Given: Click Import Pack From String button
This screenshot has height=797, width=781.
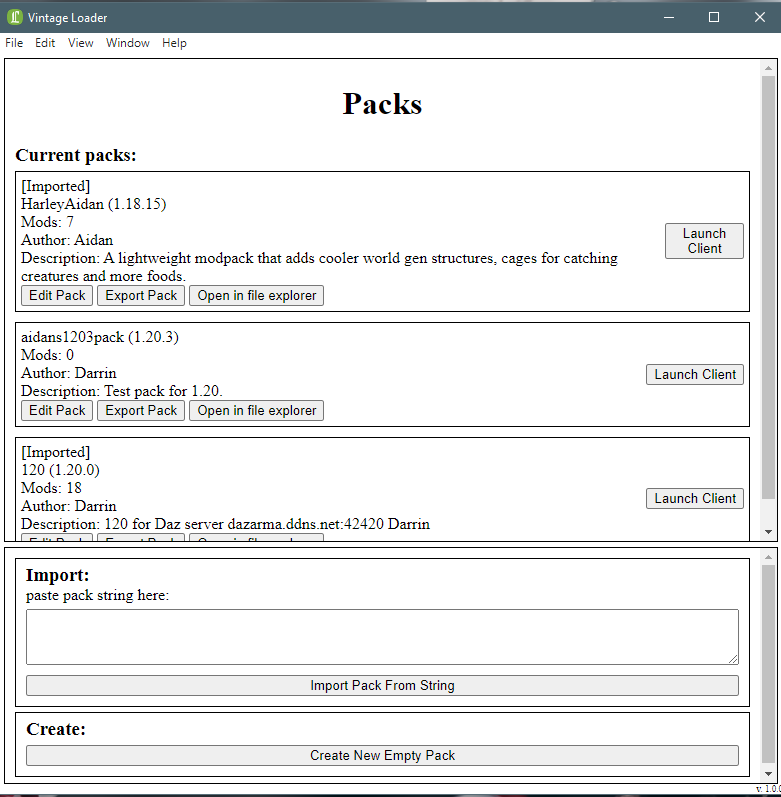Looking at the screenshot, I should (x=382, y=686).
